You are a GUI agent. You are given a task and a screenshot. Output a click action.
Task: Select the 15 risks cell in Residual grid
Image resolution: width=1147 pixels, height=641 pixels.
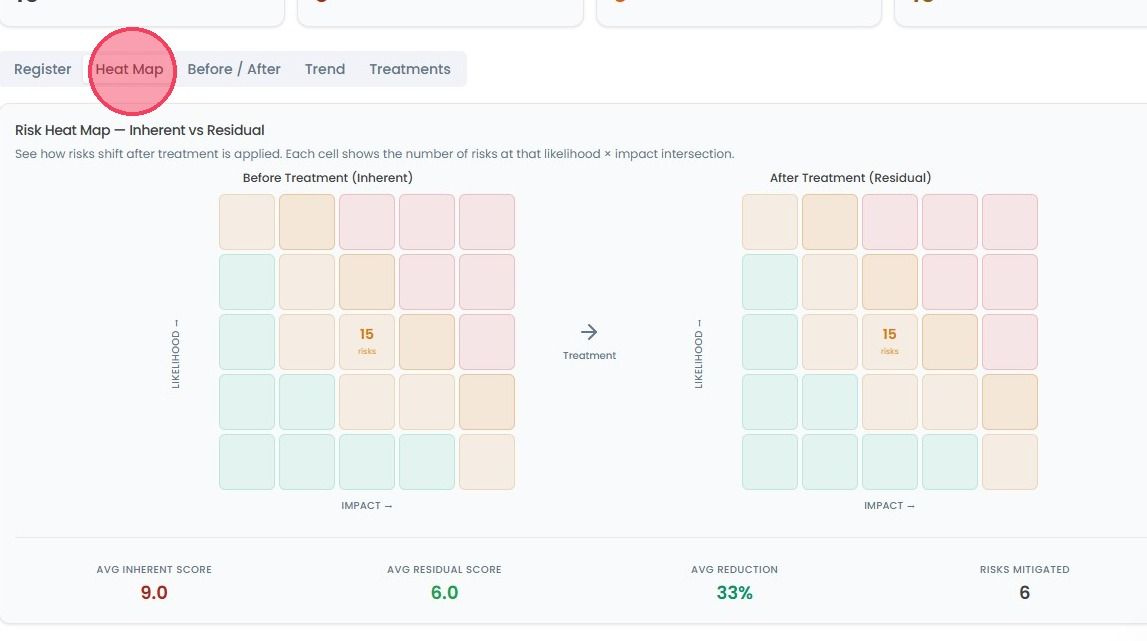coord(890,342)
